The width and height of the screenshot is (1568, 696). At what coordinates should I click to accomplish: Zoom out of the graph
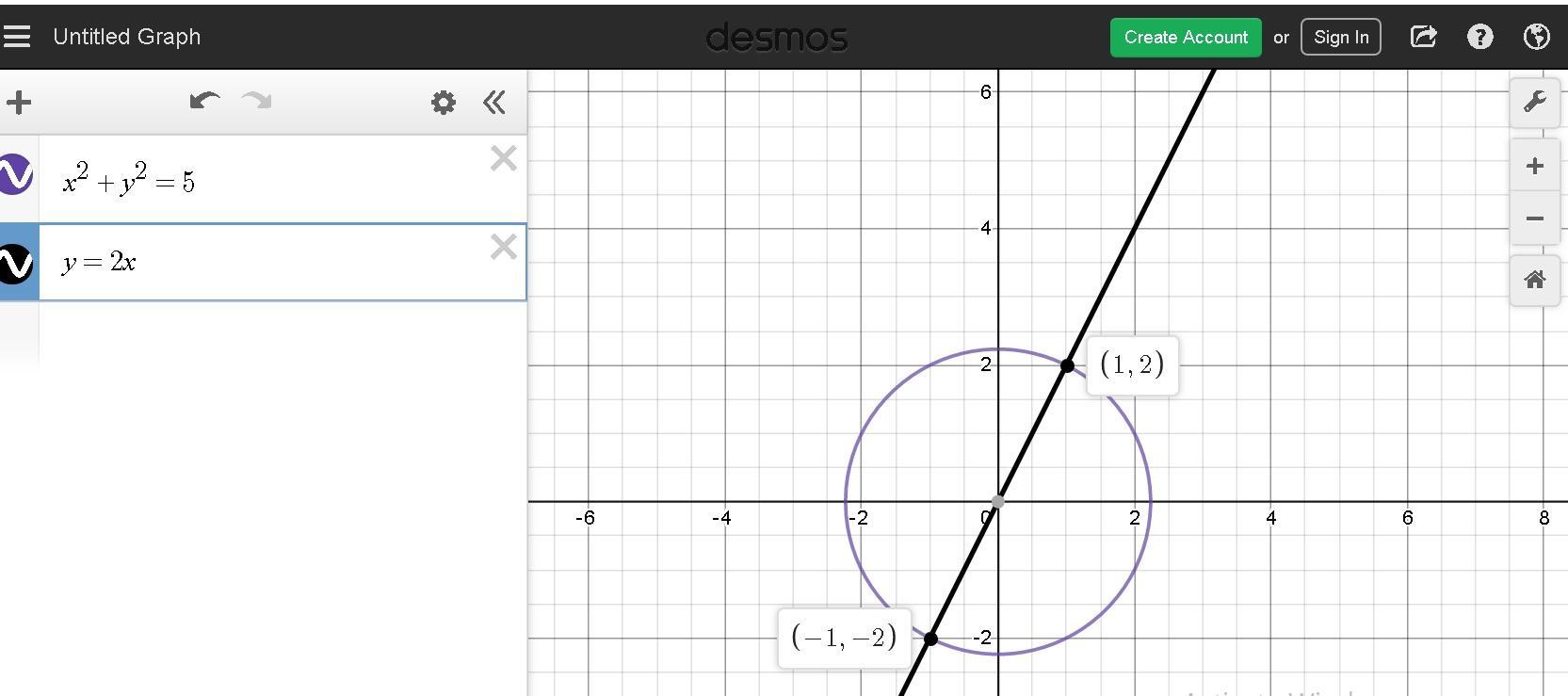tap(1535, 219)
